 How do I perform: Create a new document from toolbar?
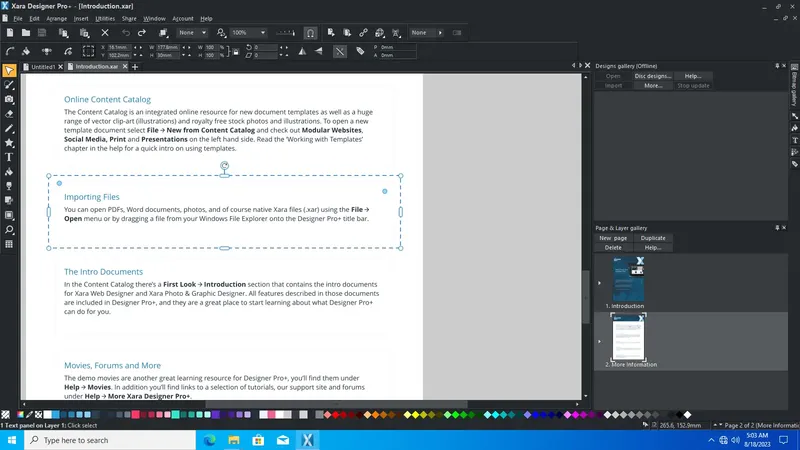coord(10,33)
